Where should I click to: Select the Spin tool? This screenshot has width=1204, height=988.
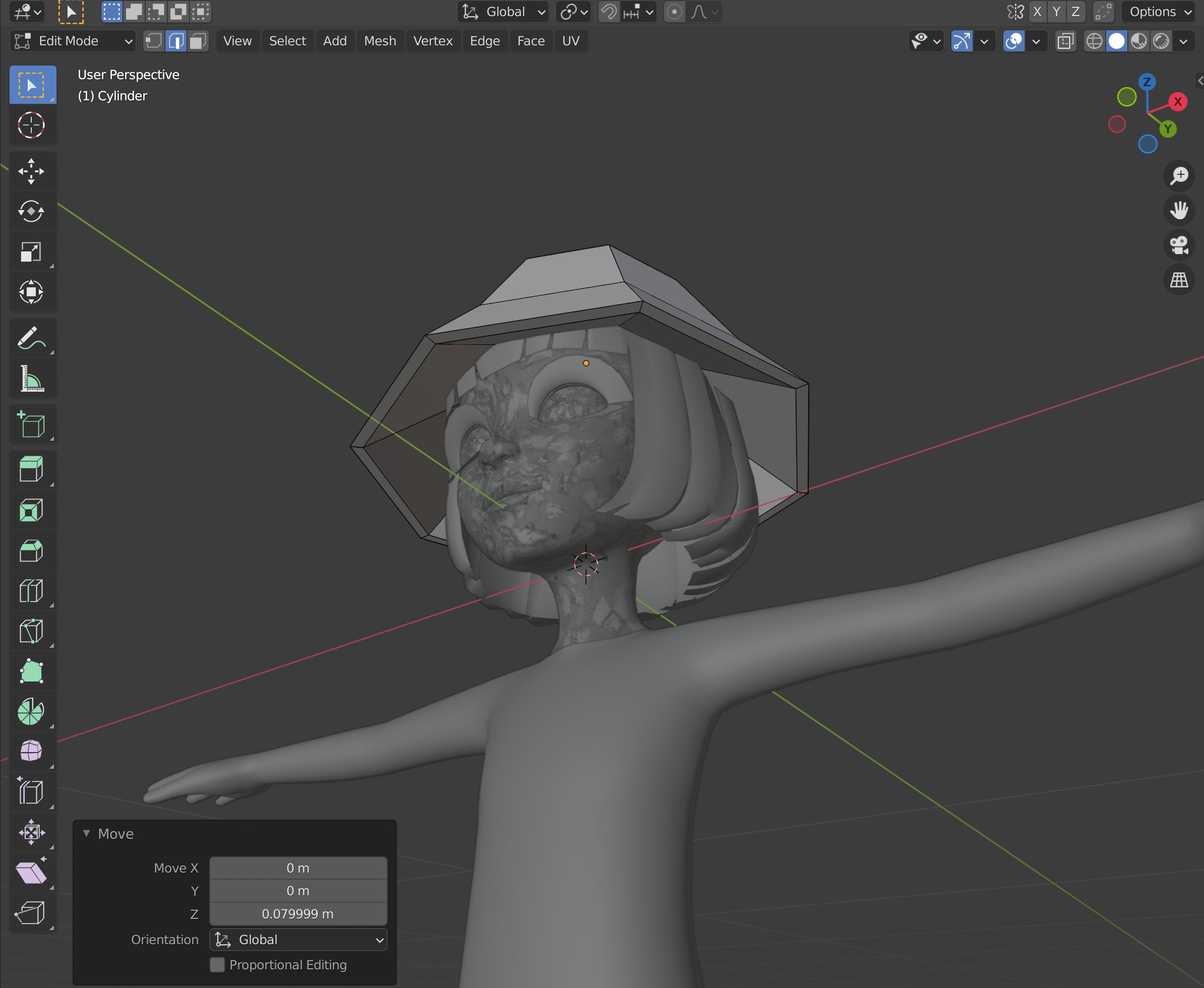coord(32,712)
